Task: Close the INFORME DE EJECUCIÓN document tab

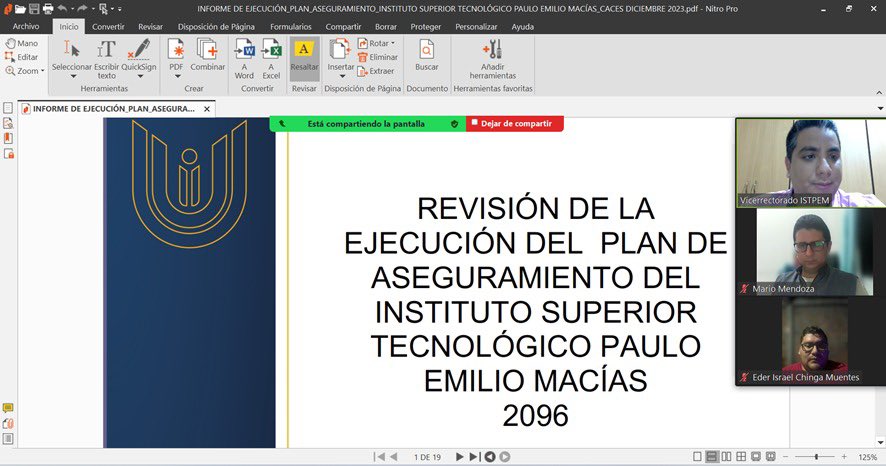Action: (x=207, y=109)
